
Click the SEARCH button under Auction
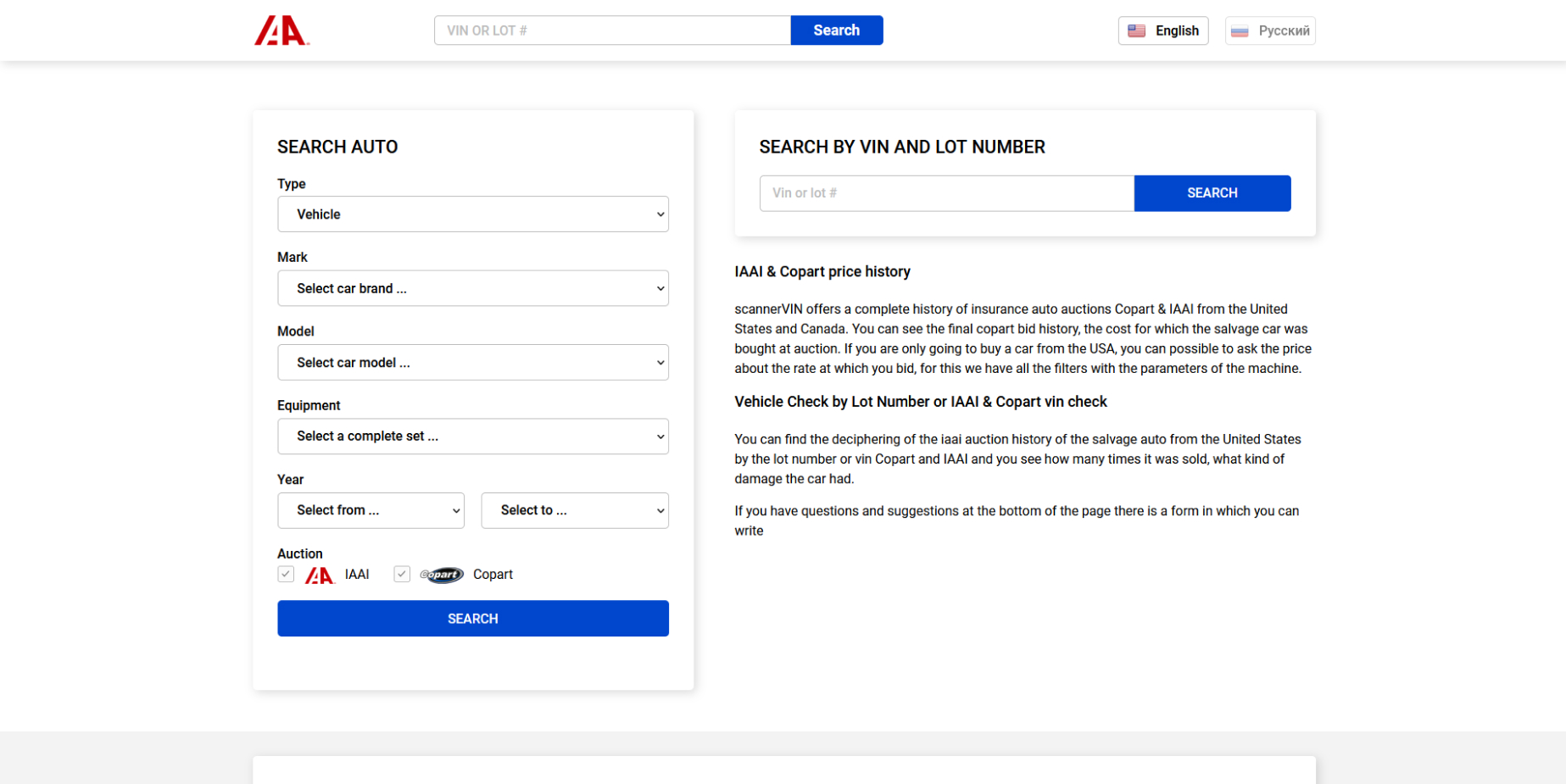[473, 619]
